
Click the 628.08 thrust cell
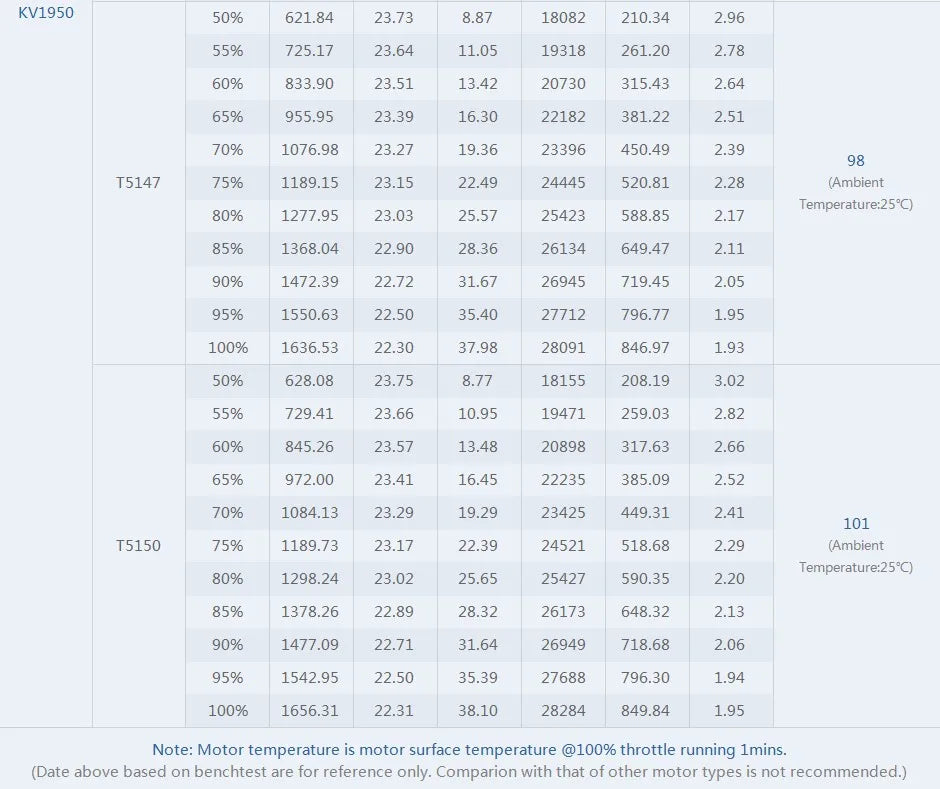point(310,381)
